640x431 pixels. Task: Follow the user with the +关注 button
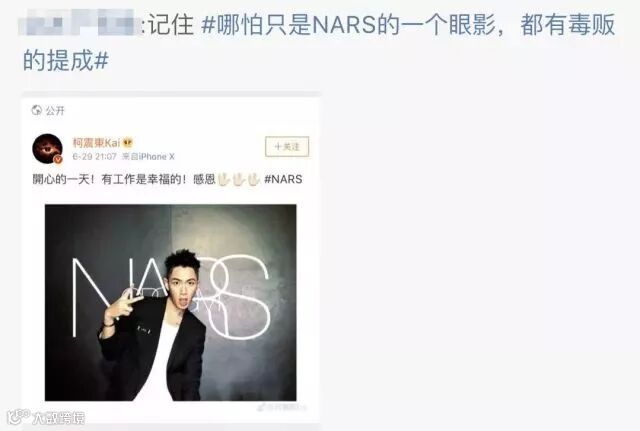[x=287, y=147]
